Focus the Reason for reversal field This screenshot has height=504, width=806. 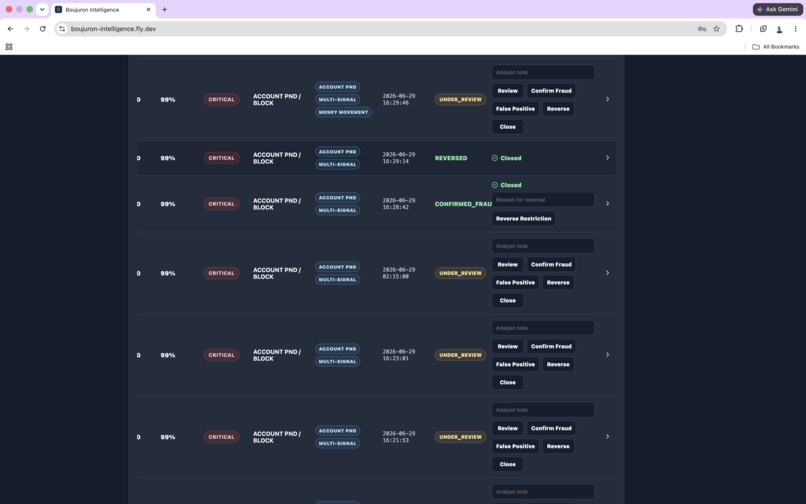click(x=543, y=200)
